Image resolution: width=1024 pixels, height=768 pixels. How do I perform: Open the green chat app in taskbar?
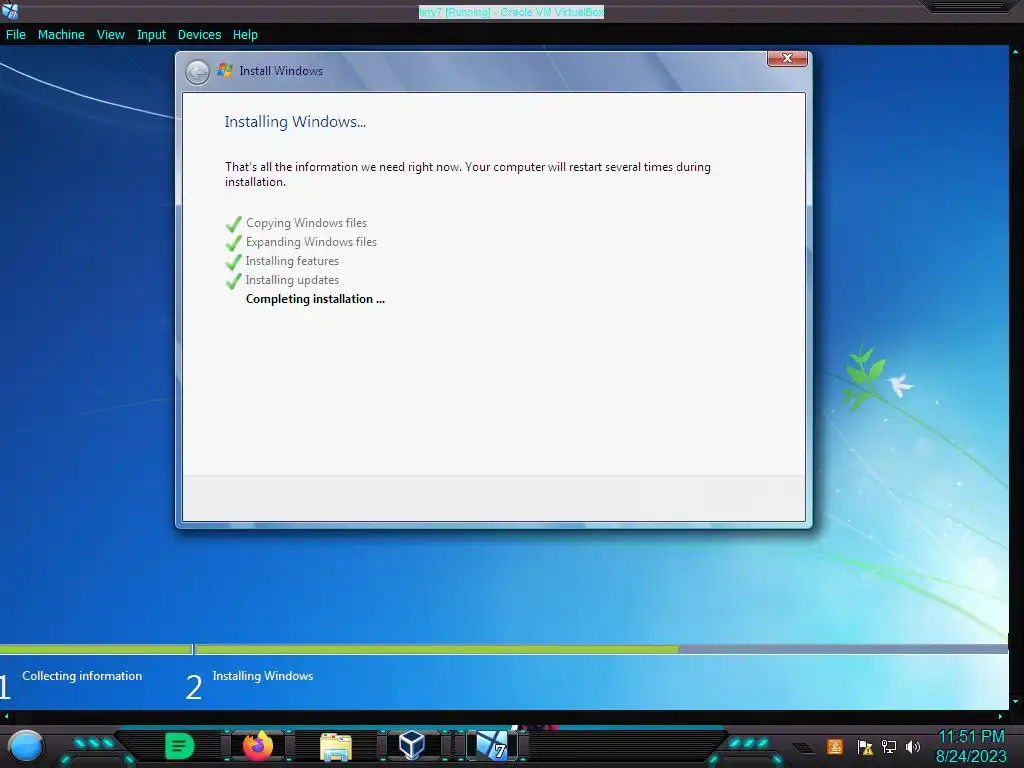179,746
